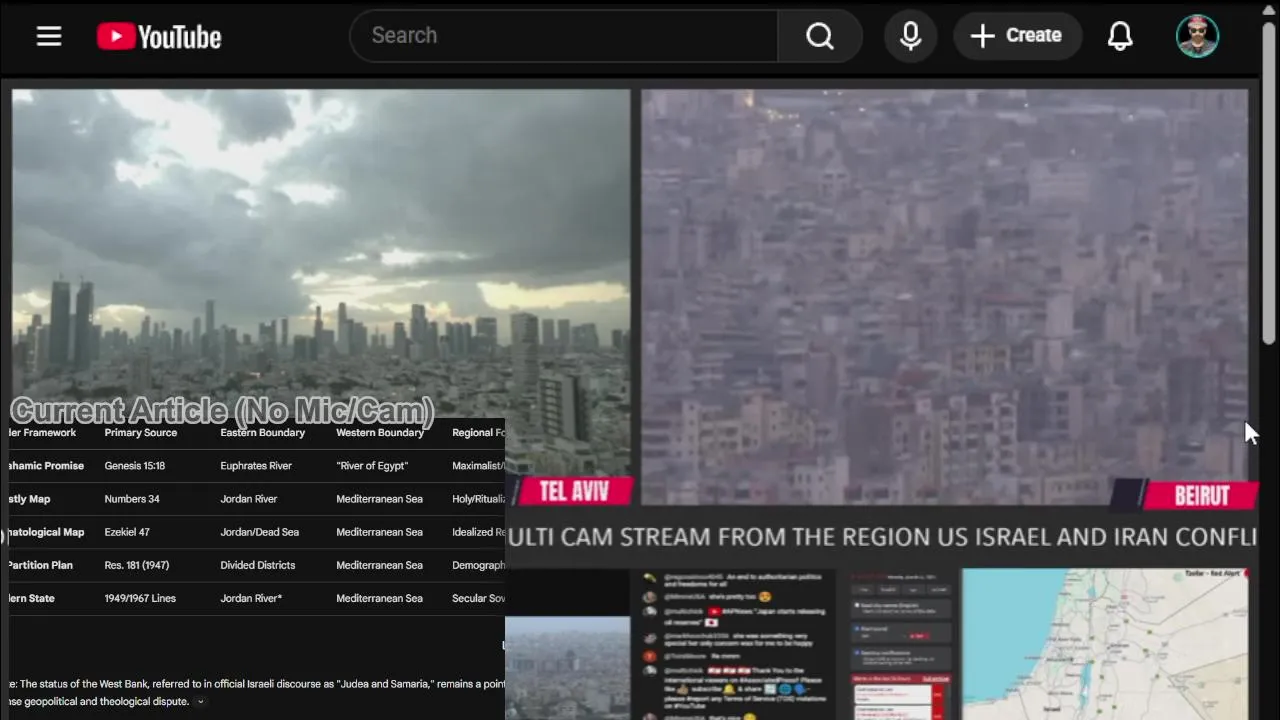Click the "River of Egypt" cell

click(371, 466)
